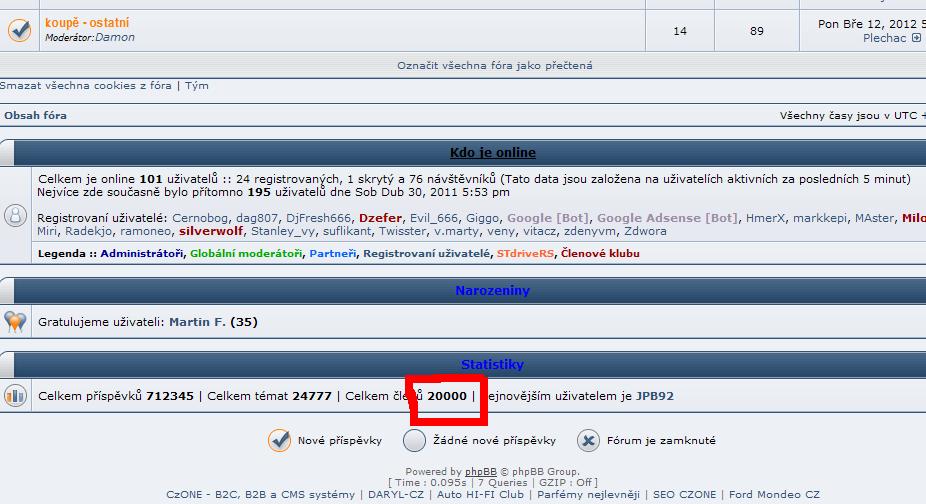The image size is (926, 504).
Task: Mark all forums read via Označit všechna fóra
Action: [494, 66]
